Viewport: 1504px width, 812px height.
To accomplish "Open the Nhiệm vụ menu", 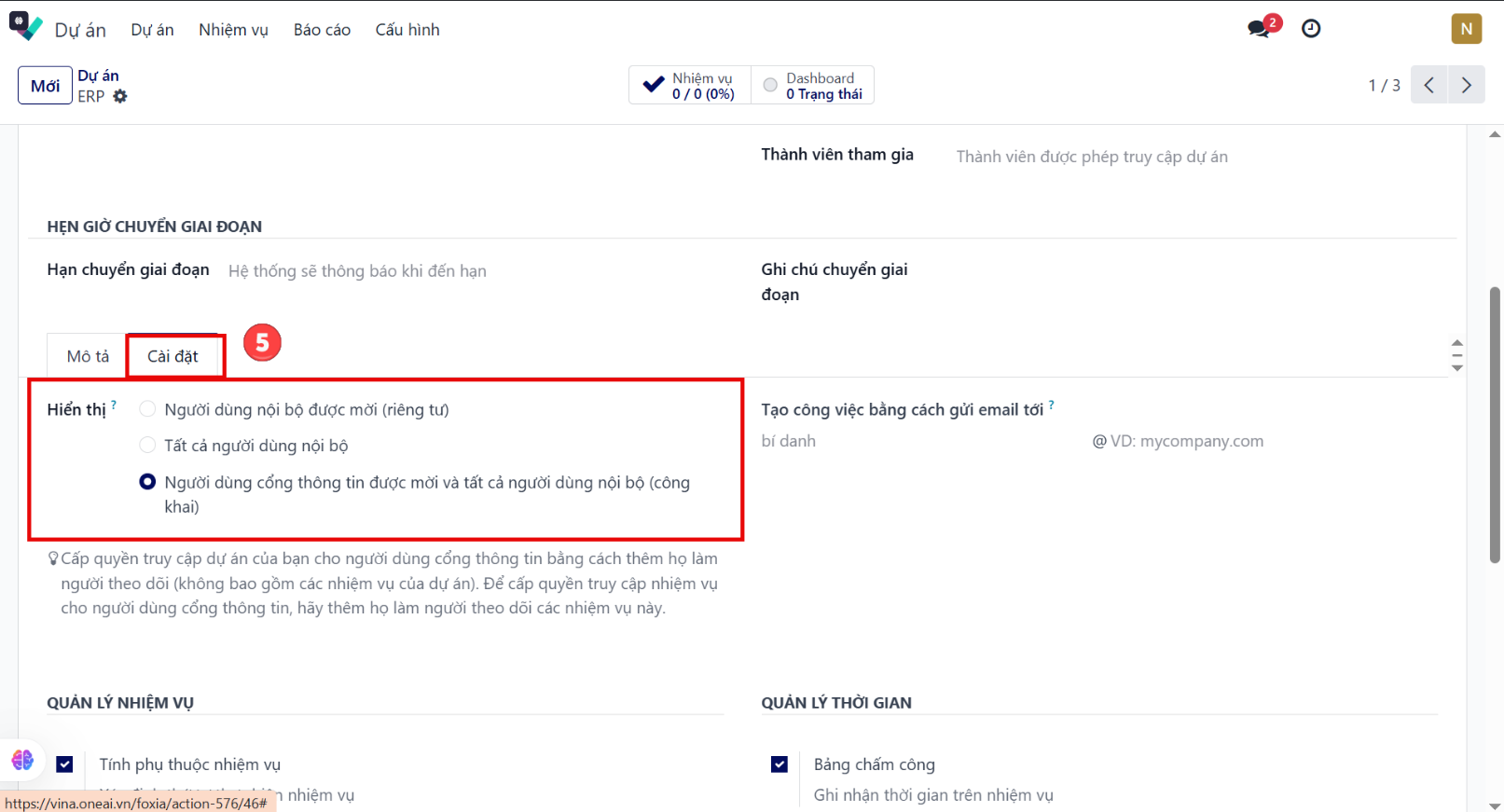I will tap(233, 30).
